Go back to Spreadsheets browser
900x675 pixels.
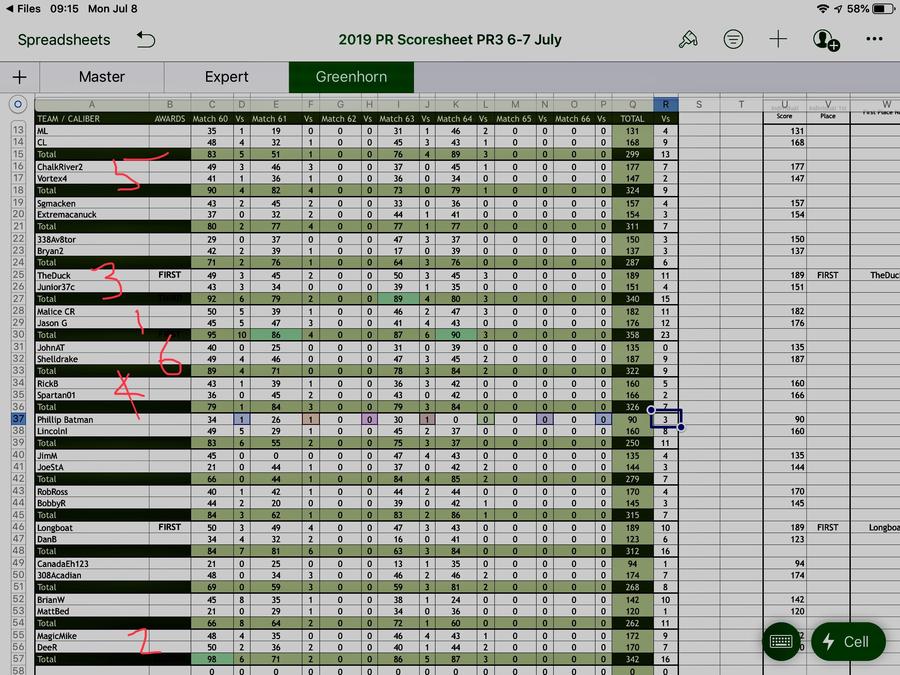click(64, 40)
